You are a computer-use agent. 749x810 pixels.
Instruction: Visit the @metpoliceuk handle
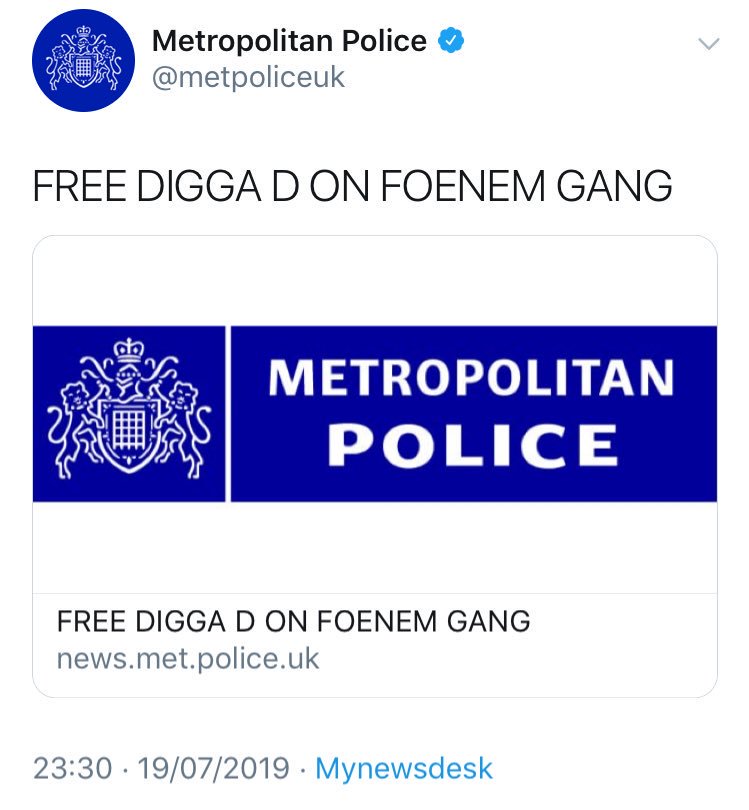(x=248, y=77)
